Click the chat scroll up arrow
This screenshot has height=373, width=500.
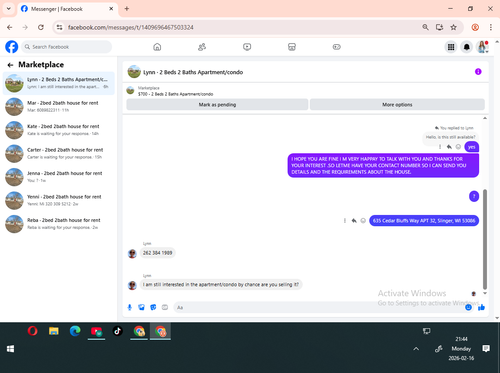pyautogui.click(x=485, y=118)
